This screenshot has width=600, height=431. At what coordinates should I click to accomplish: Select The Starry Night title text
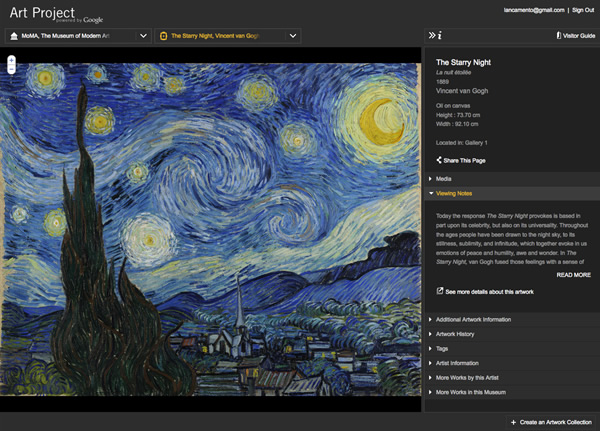point(463,62)
